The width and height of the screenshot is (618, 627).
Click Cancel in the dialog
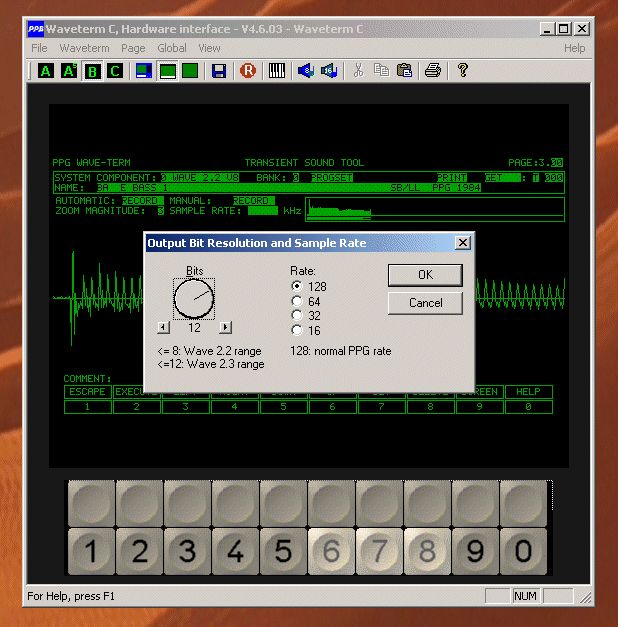[425, 303]
